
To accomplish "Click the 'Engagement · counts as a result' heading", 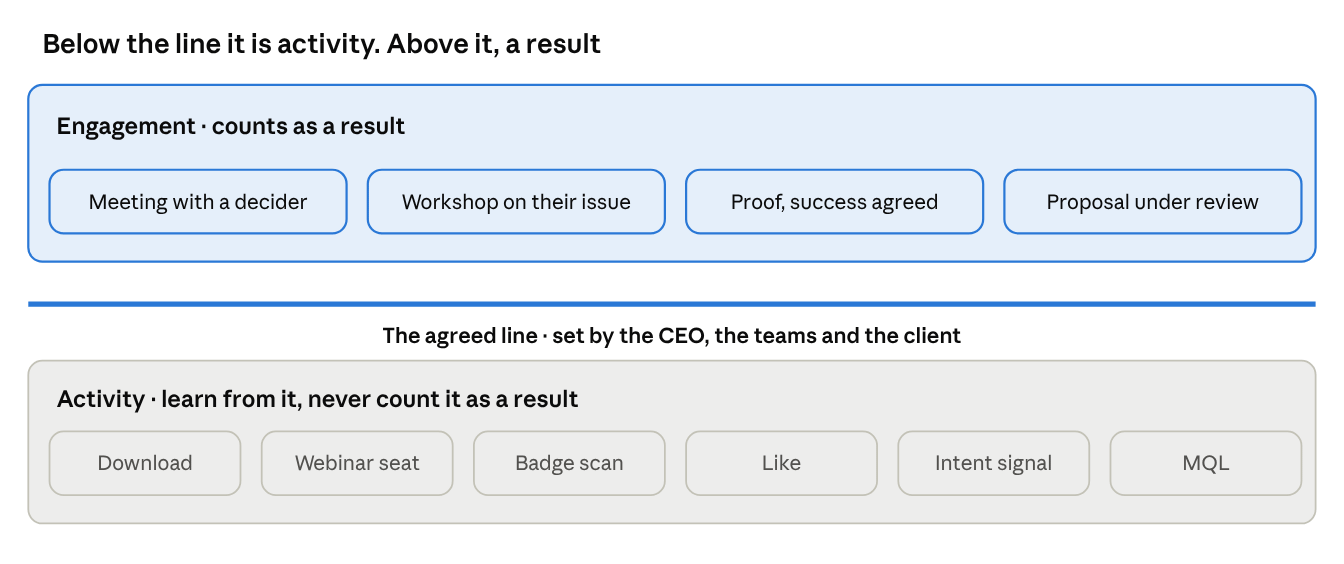I will tap(231, 126).
